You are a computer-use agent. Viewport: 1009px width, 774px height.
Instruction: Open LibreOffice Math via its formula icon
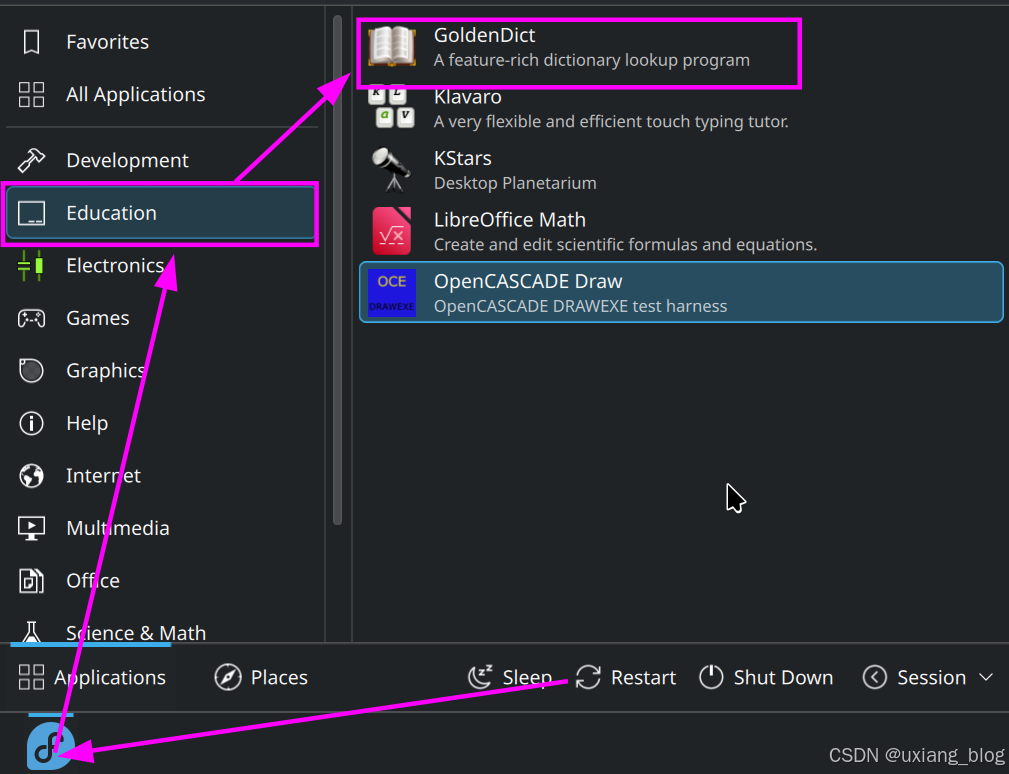tap(392, 231)
